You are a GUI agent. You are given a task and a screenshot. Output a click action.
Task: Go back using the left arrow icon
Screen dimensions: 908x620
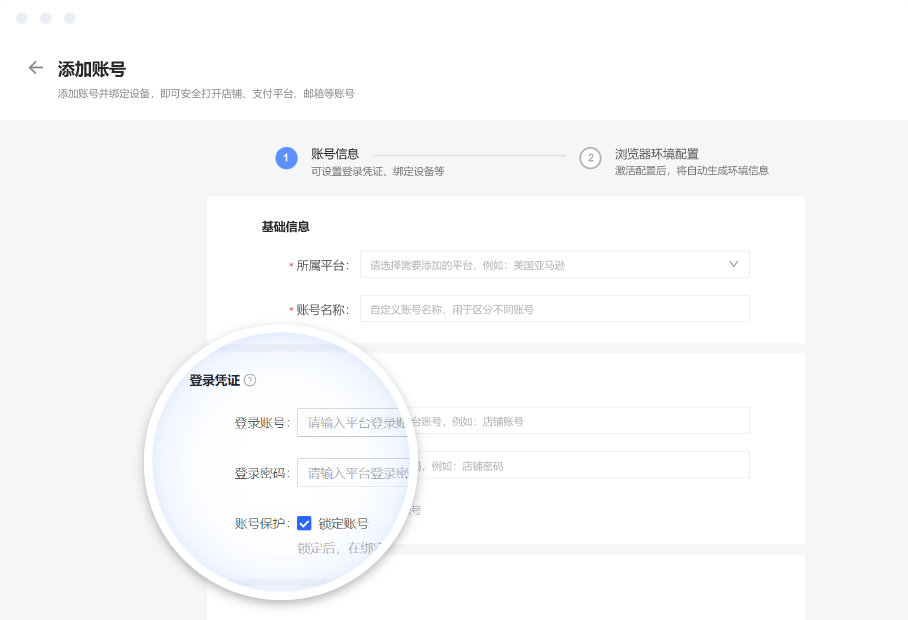click(x=36, y=68)
